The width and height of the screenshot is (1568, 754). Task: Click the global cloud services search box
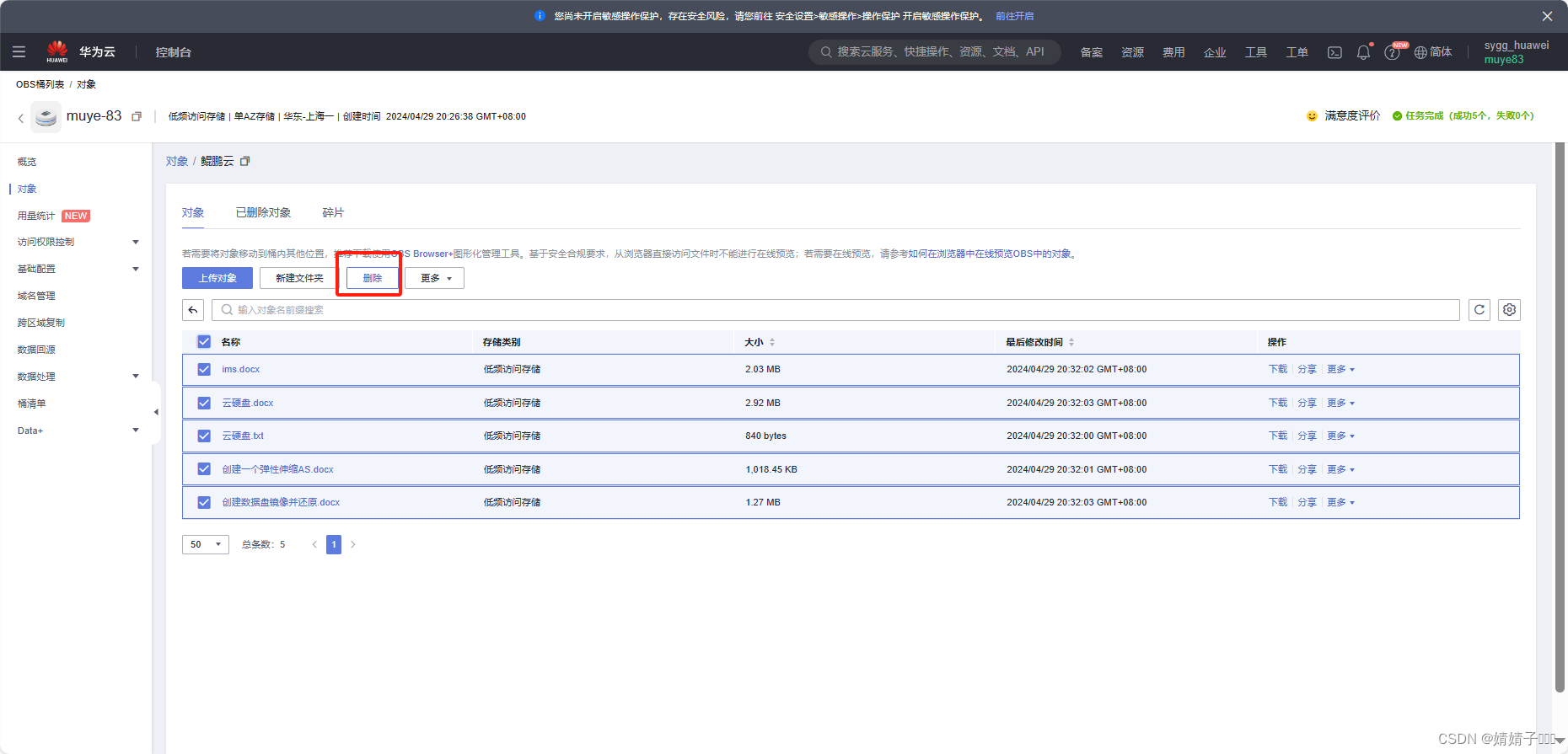935,52
